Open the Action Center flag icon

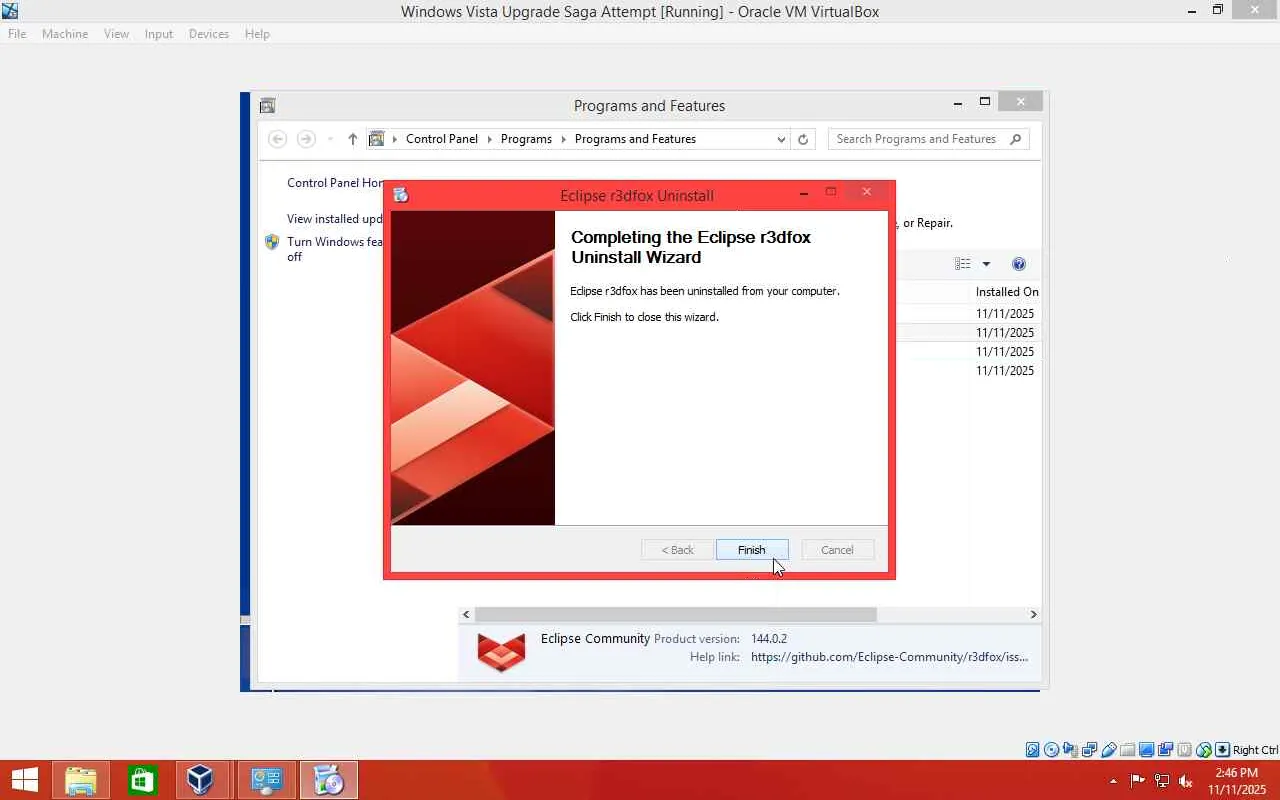[1138, 781]
